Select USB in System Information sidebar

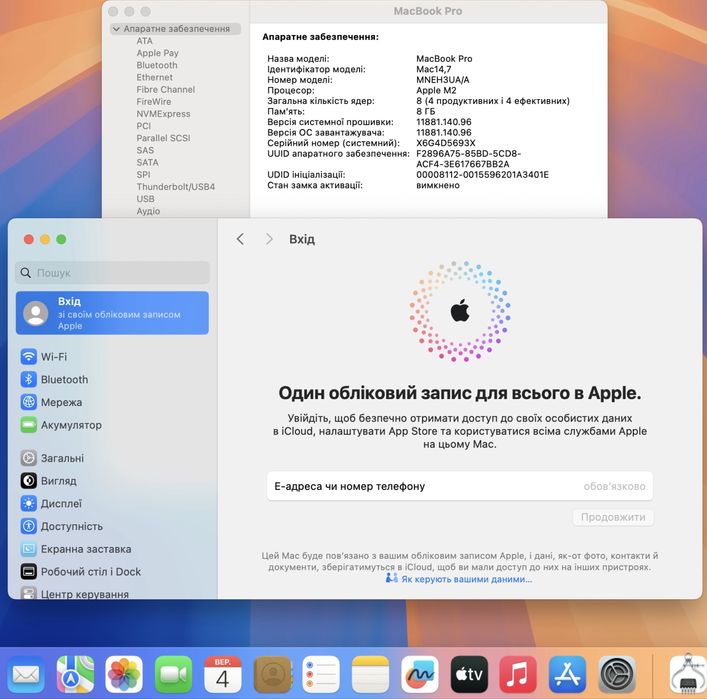click(x=145, y=199)
